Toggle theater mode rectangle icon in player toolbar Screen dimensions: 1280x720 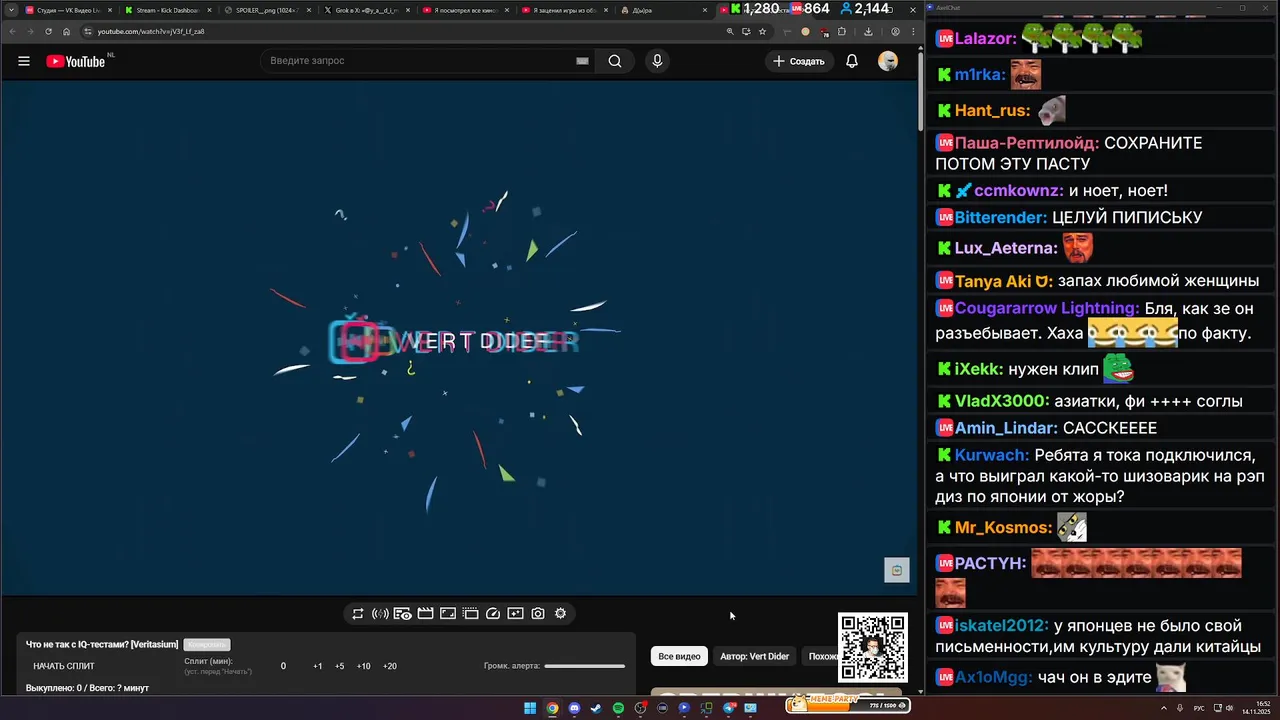point(448,614)
